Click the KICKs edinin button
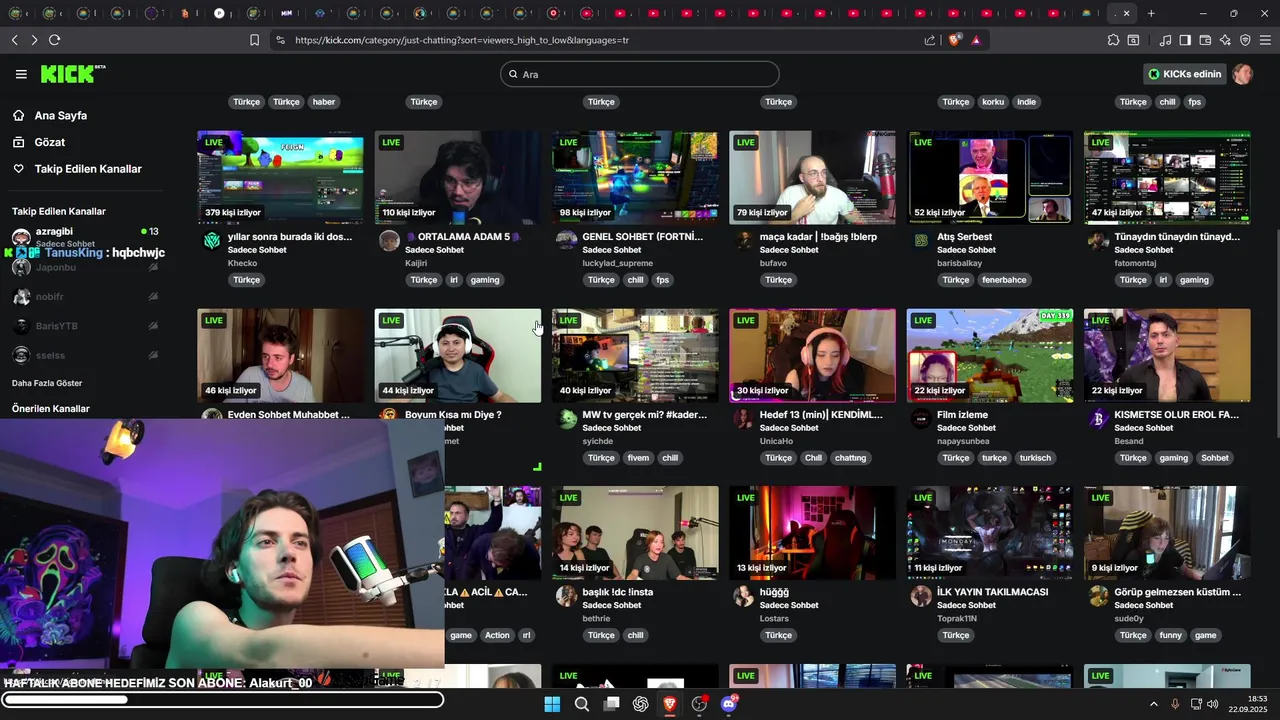The height and width of the screenshot is (720, 1280). click(1185, 74)
